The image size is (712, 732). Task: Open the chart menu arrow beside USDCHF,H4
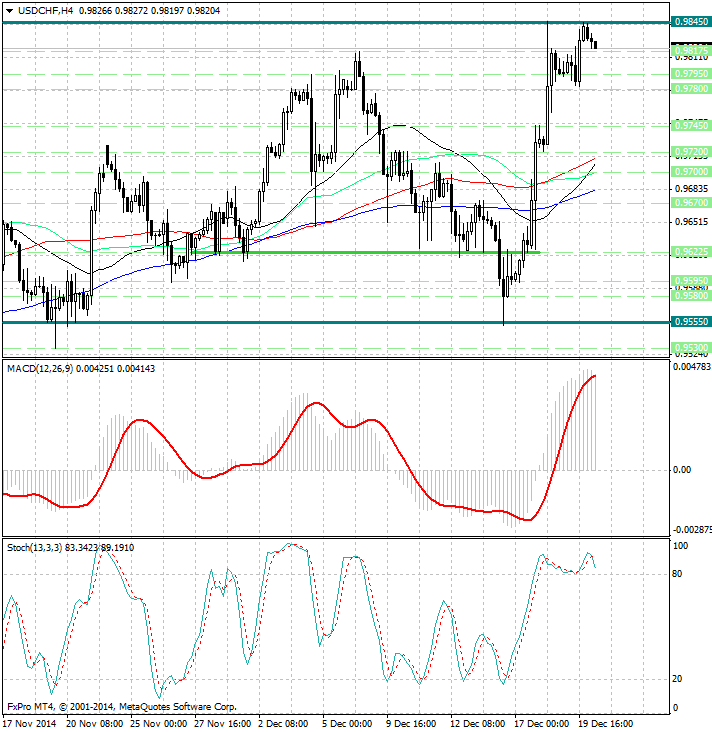pos(9,11)
